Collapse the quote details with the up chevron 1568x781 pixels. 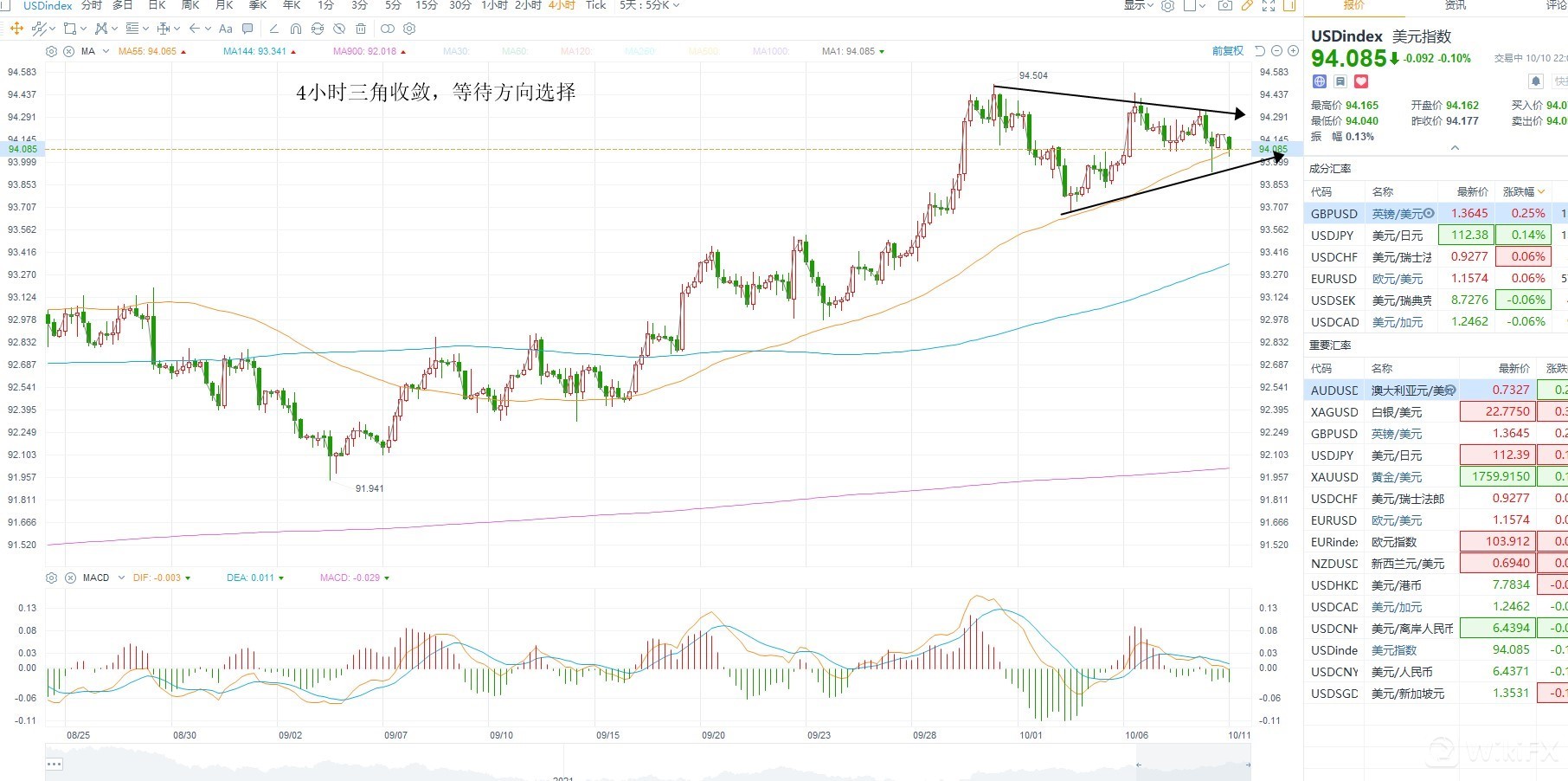(x=1455, y=148)
